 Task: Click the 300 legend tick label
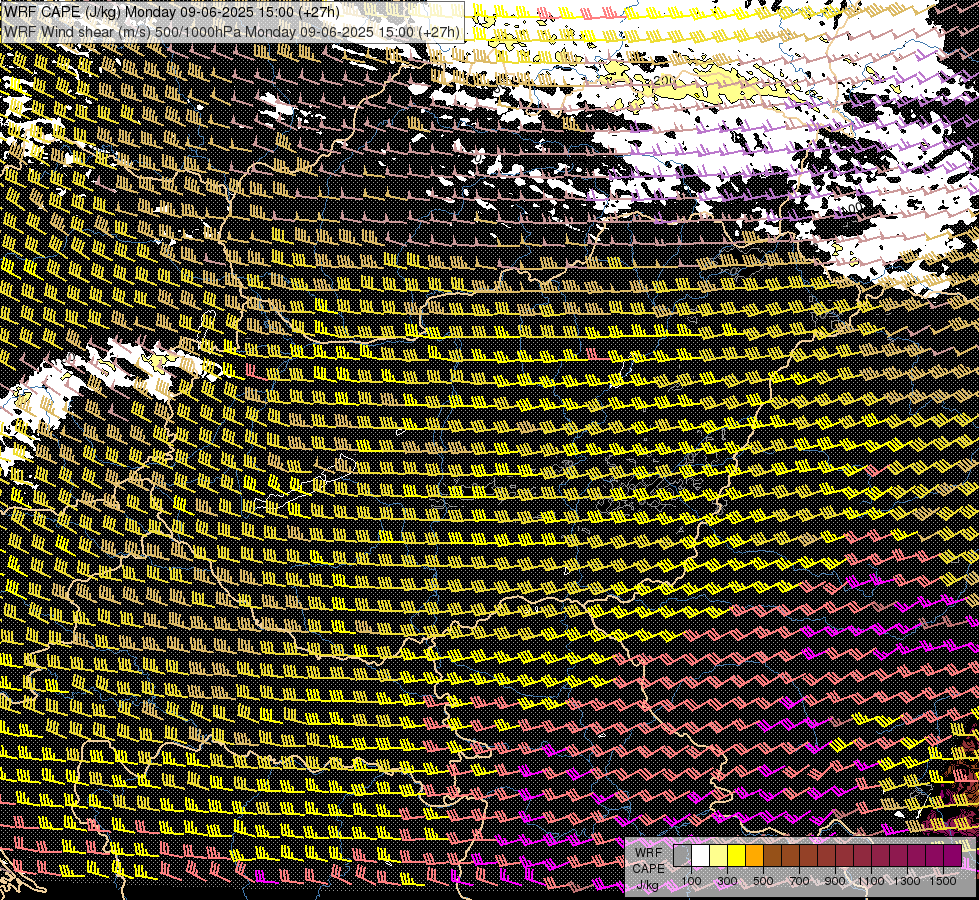[x=727, y=881]
